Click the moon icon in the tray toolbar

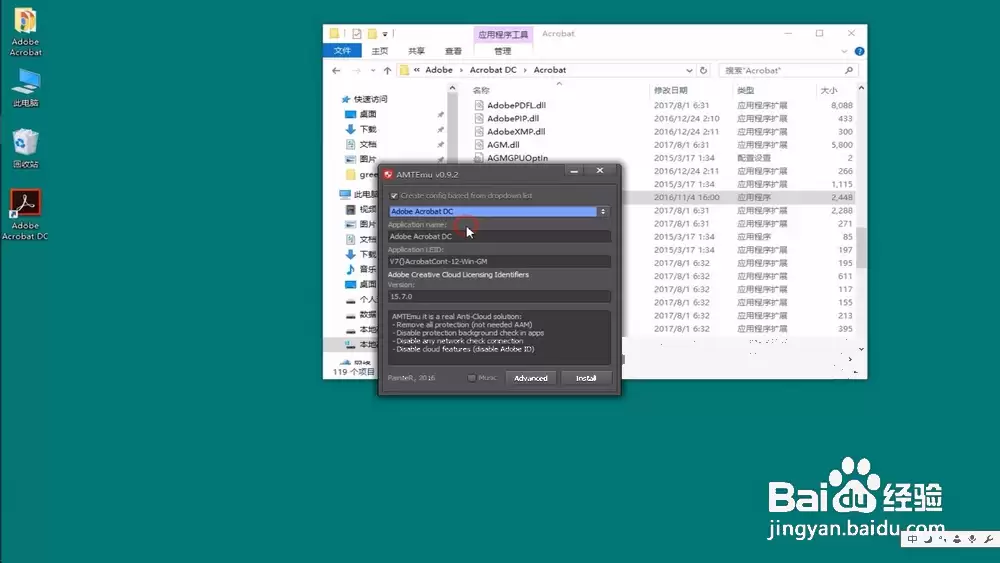pos(928,539)
